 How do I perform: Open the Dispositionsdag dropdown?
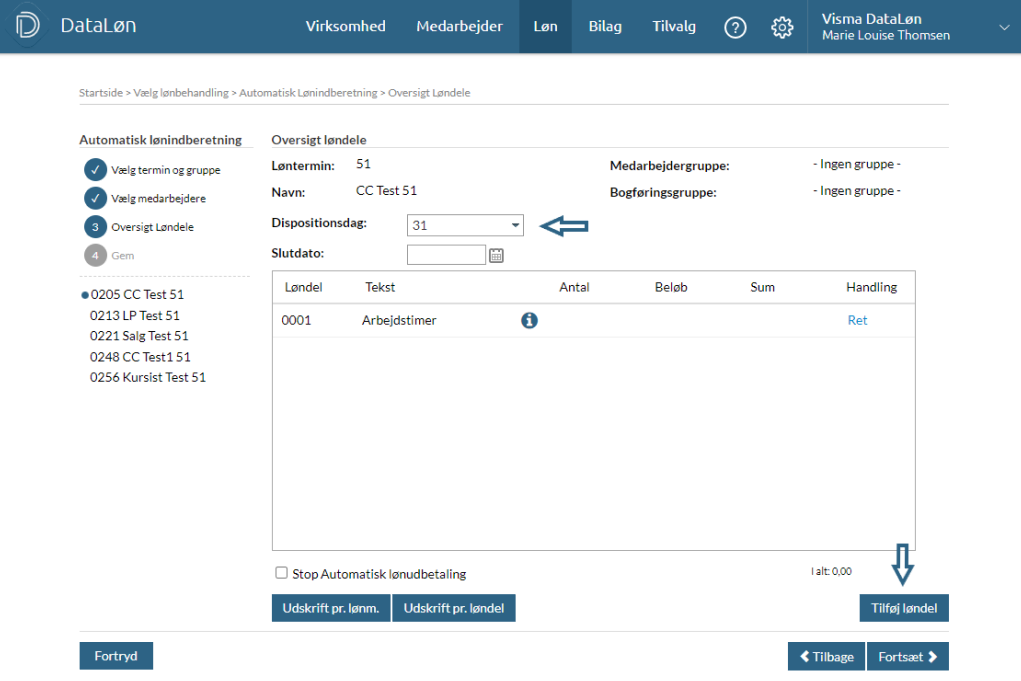click(465, 225)
